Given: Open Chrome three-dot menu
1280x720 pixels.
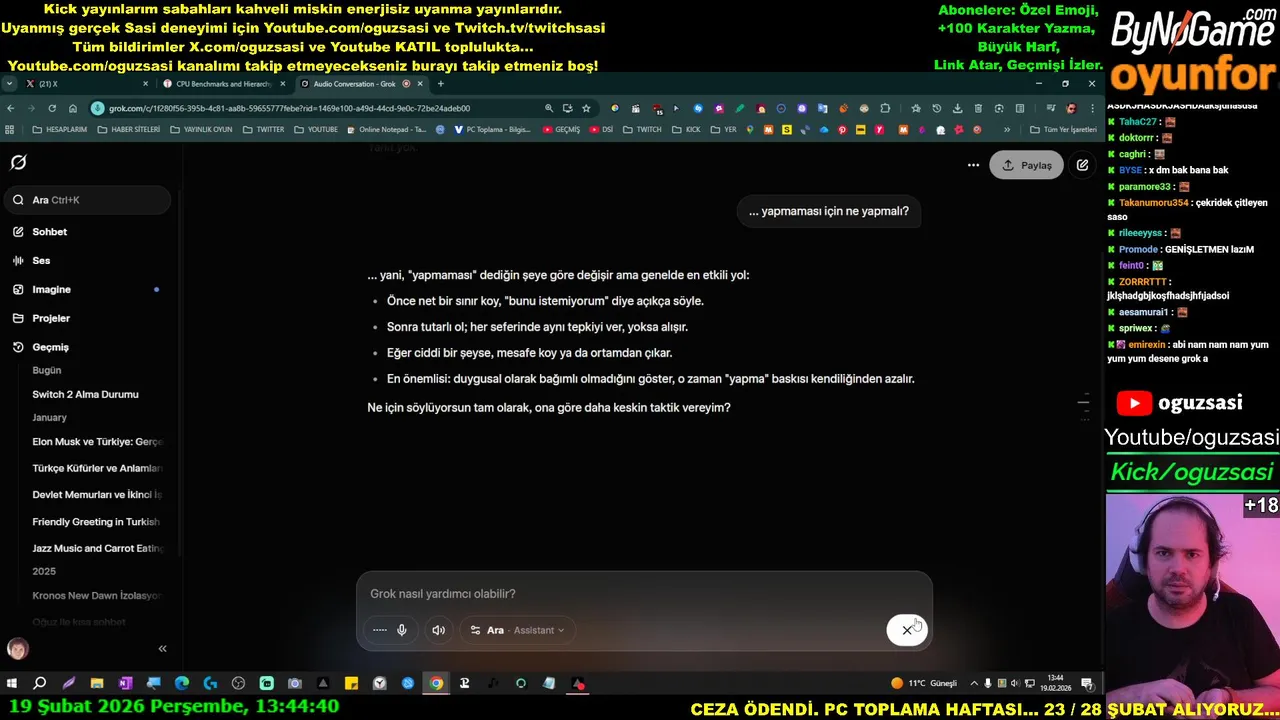Looking at the screenshot, I should 1091,108.
